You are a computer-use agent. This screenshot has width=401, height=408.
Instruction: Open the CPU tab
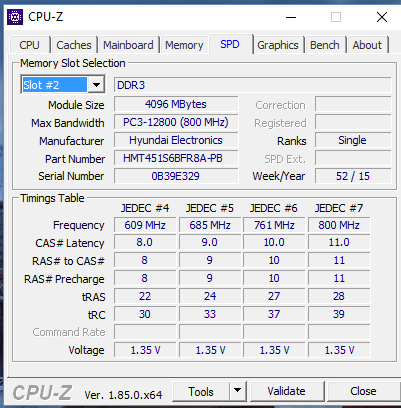(29, 45)
